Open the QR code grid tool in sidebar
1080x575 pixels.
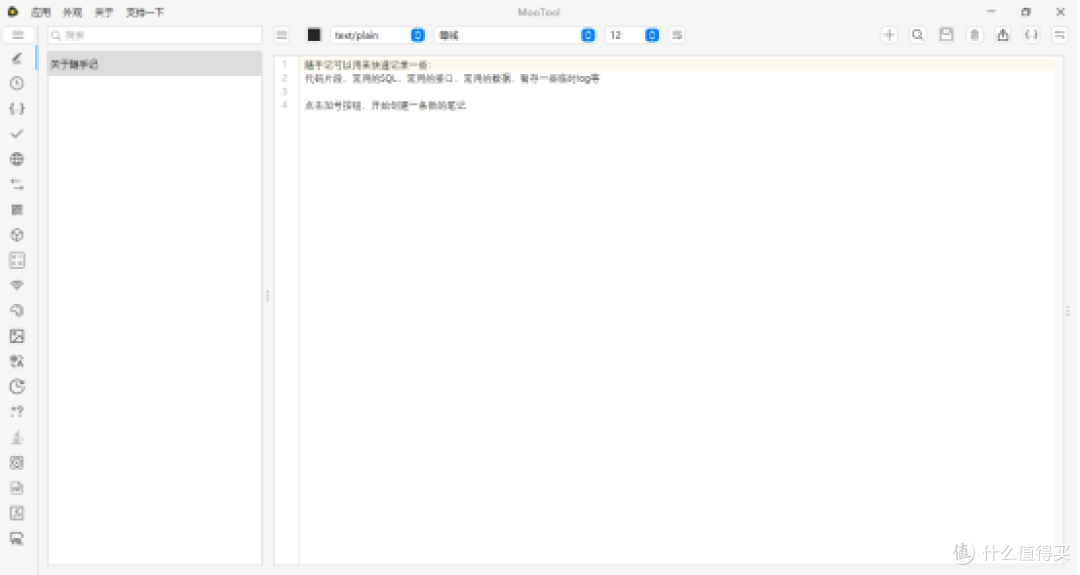pos(17,210)
